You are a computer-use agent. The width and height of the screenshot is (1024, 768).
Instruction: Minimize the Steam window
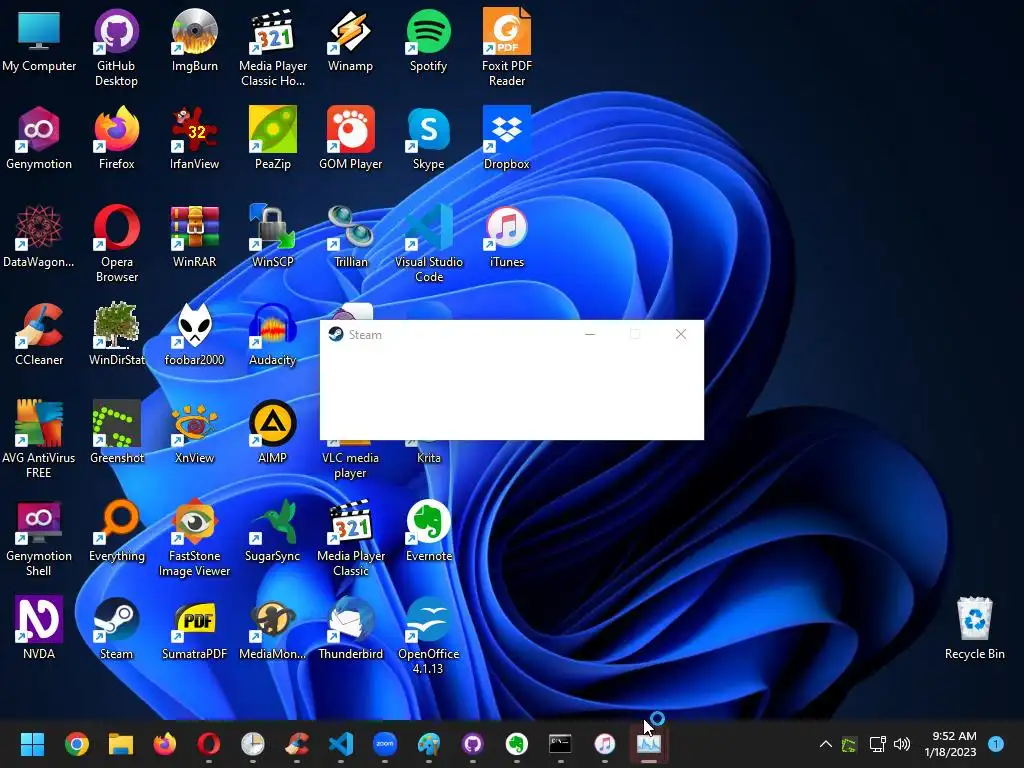click(590, 334)
